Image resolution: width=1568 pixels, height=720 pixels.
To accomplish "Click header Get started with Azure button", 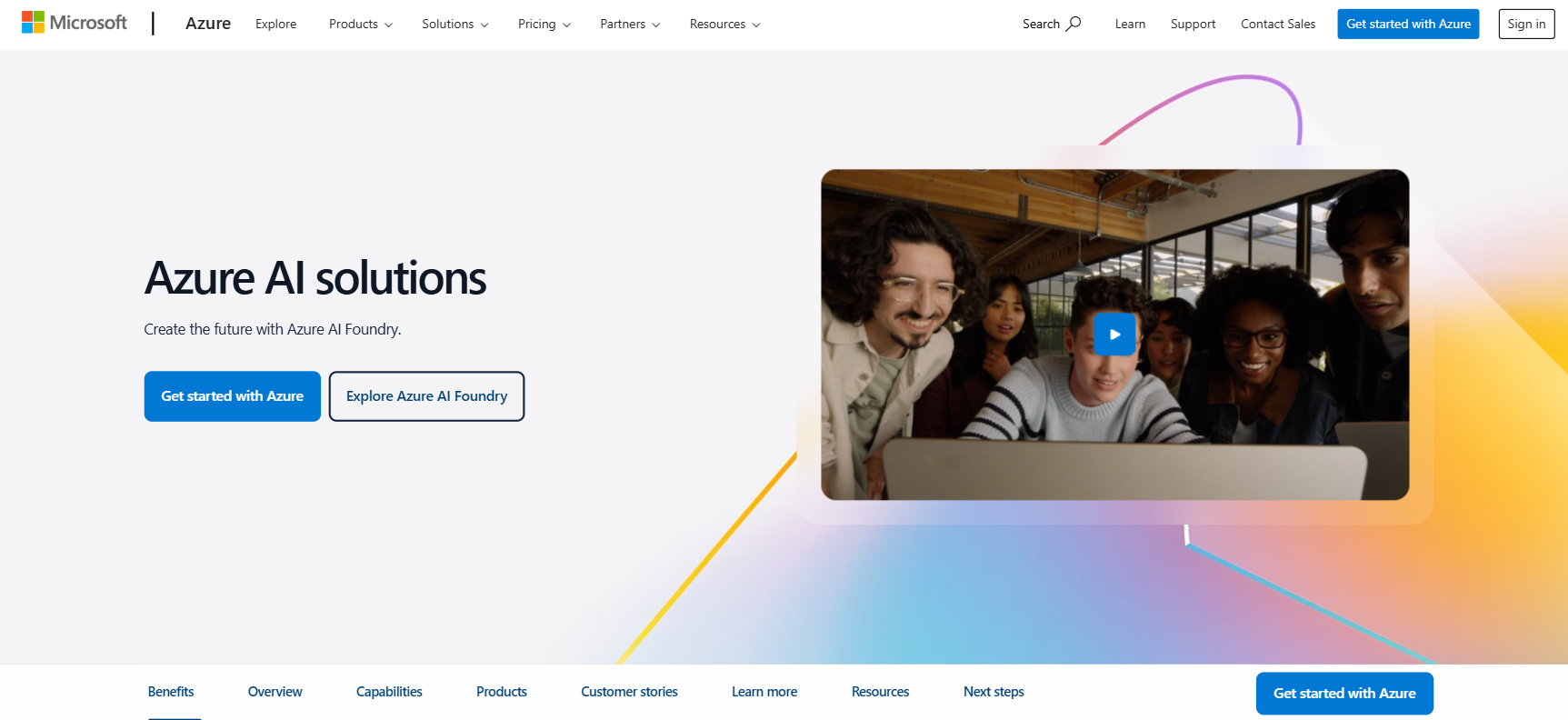I will (1408, 24).
